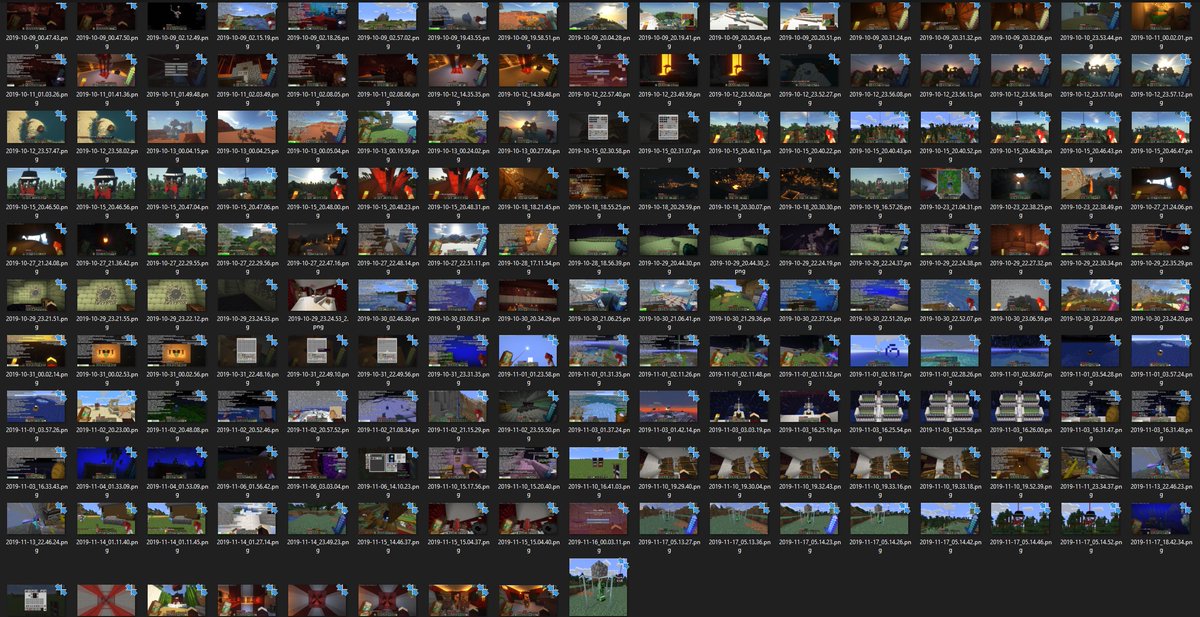Image resolution: width=1200 pixels, height=617 pixels.
Task: Pick thumbnail 2019-10-10_23.53.44.png
Action: pos(1091,16)
